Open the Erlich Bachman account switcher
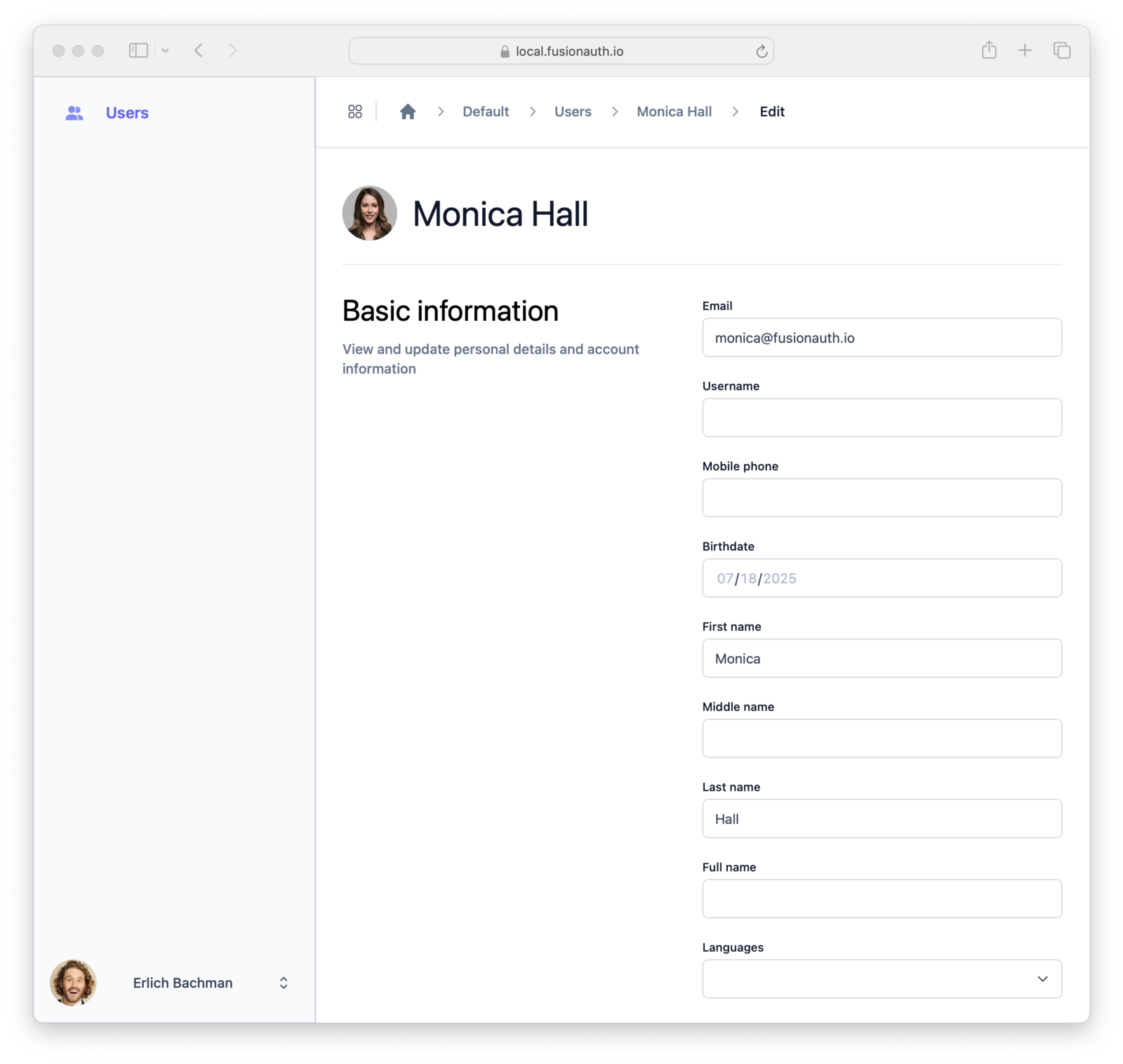 [183, 983]
